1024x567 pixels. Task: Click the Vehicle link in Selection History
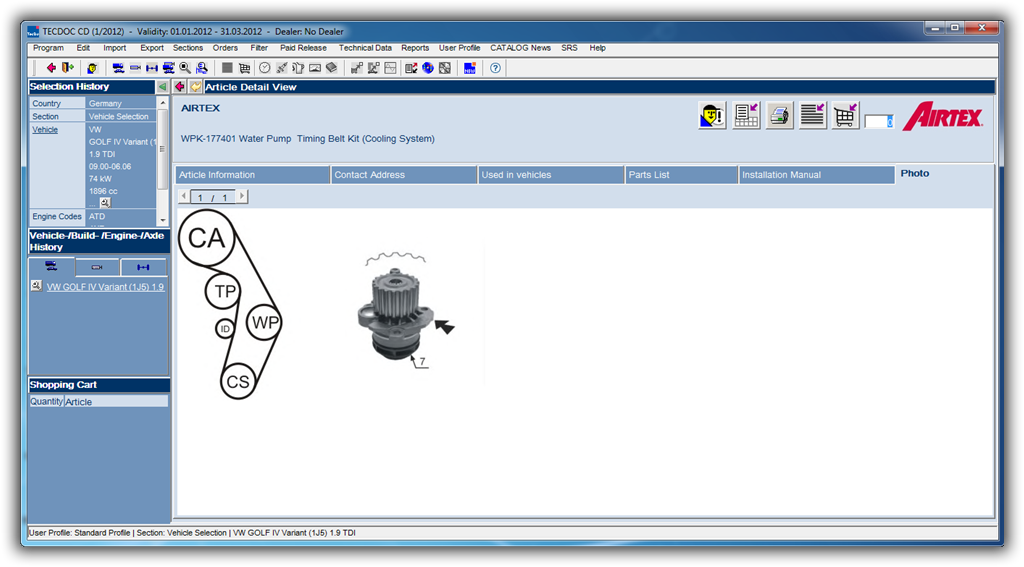click(45, 129)
